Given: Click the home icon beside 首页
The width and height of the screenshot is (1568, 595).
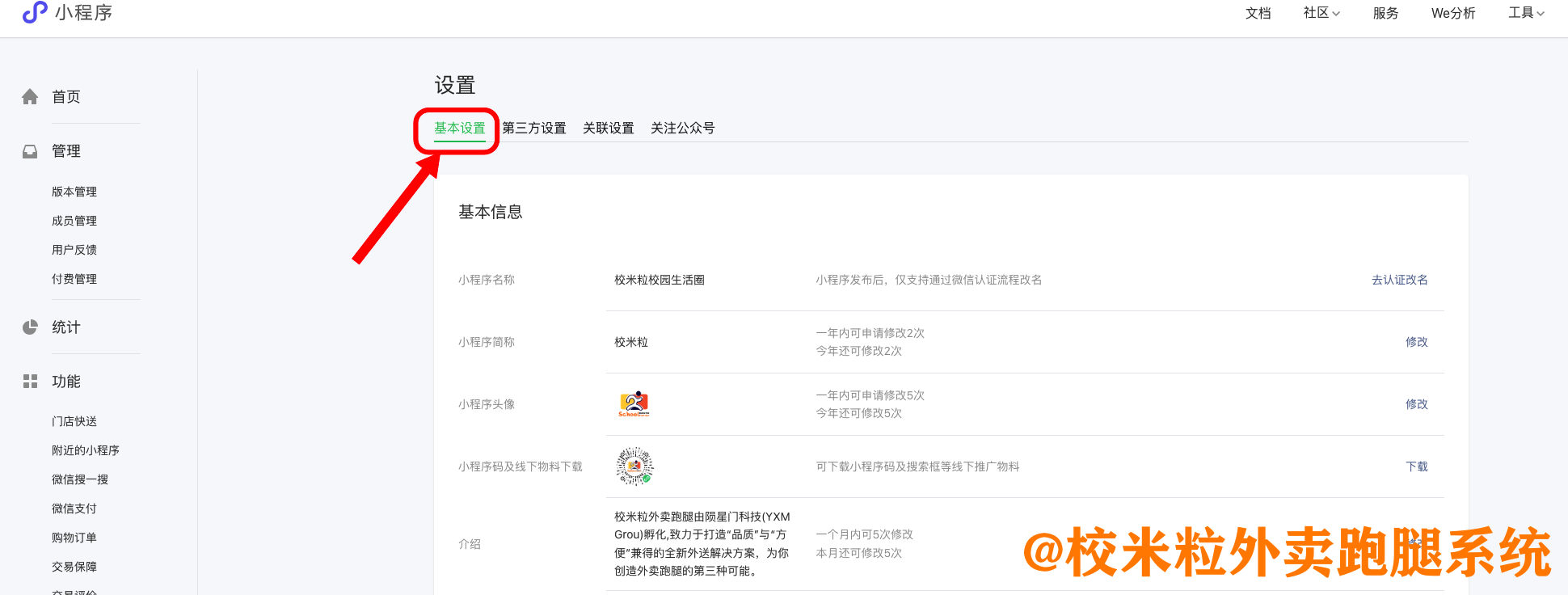Looking at the screenshot, I should pyautogui.click(x=30, y=97).
